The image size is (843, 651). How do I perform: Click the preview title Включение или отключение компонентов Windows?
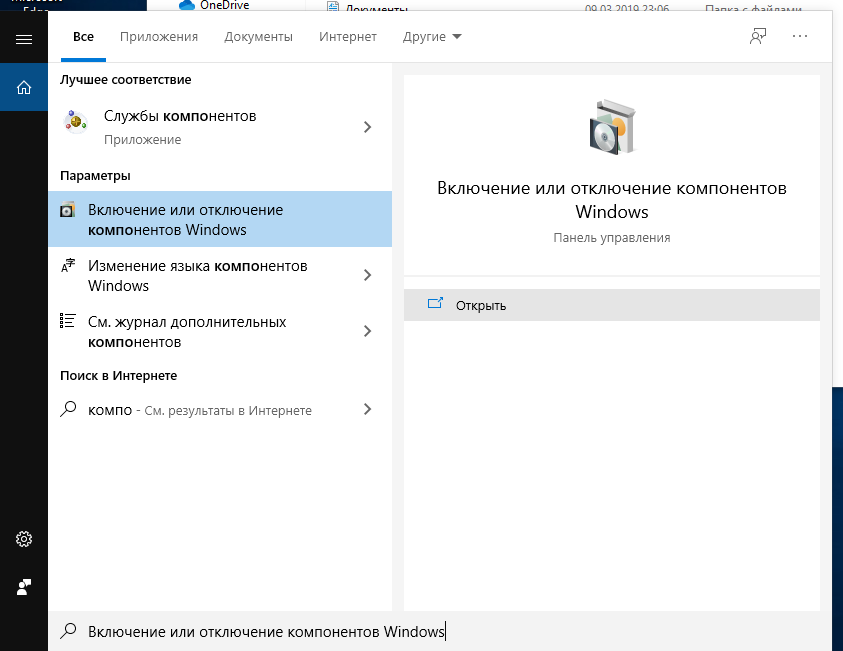[x=612, y=199]
